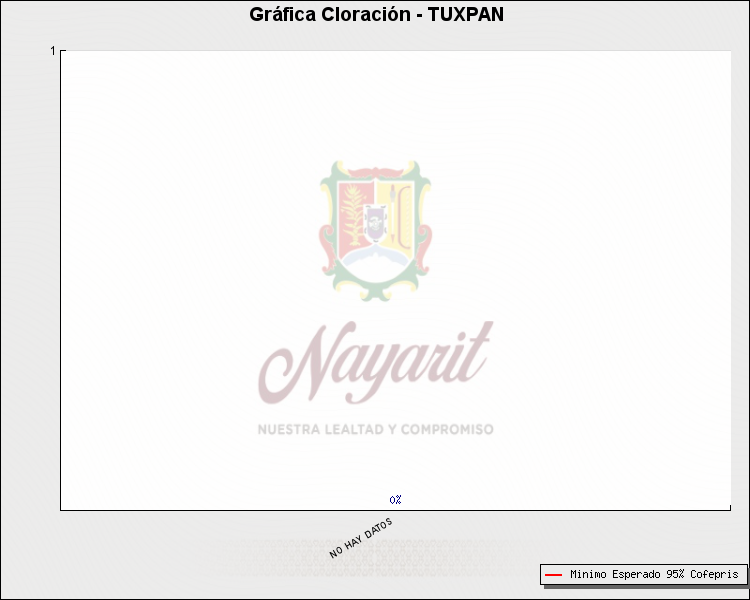Select the cursive Nayarit logo text
Viewport: 750px width, 600px height.
coord(375,362)
